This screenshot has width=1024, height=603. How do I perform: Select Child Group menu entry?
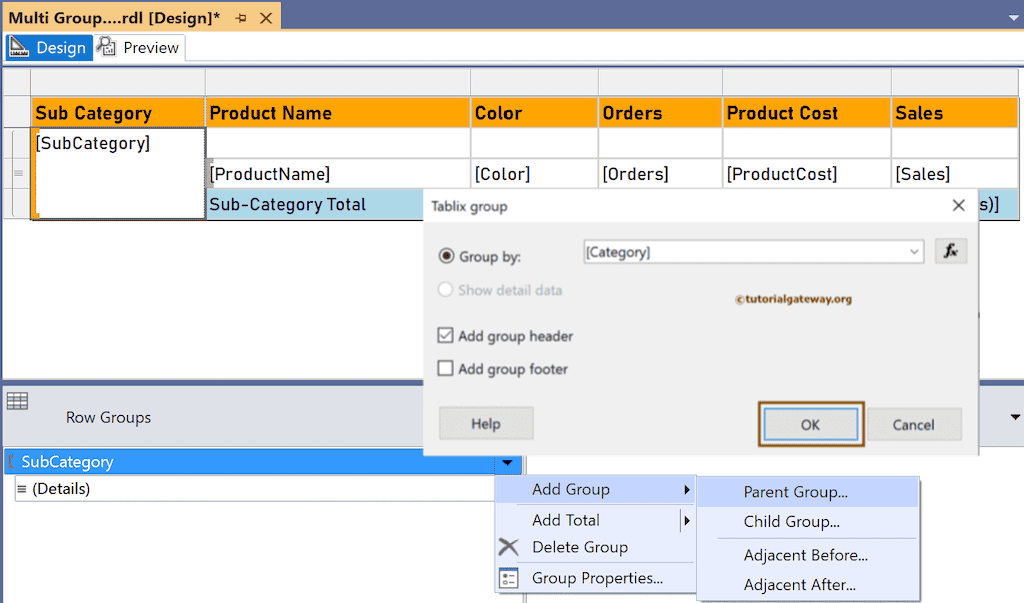click(x=791, y=522)
